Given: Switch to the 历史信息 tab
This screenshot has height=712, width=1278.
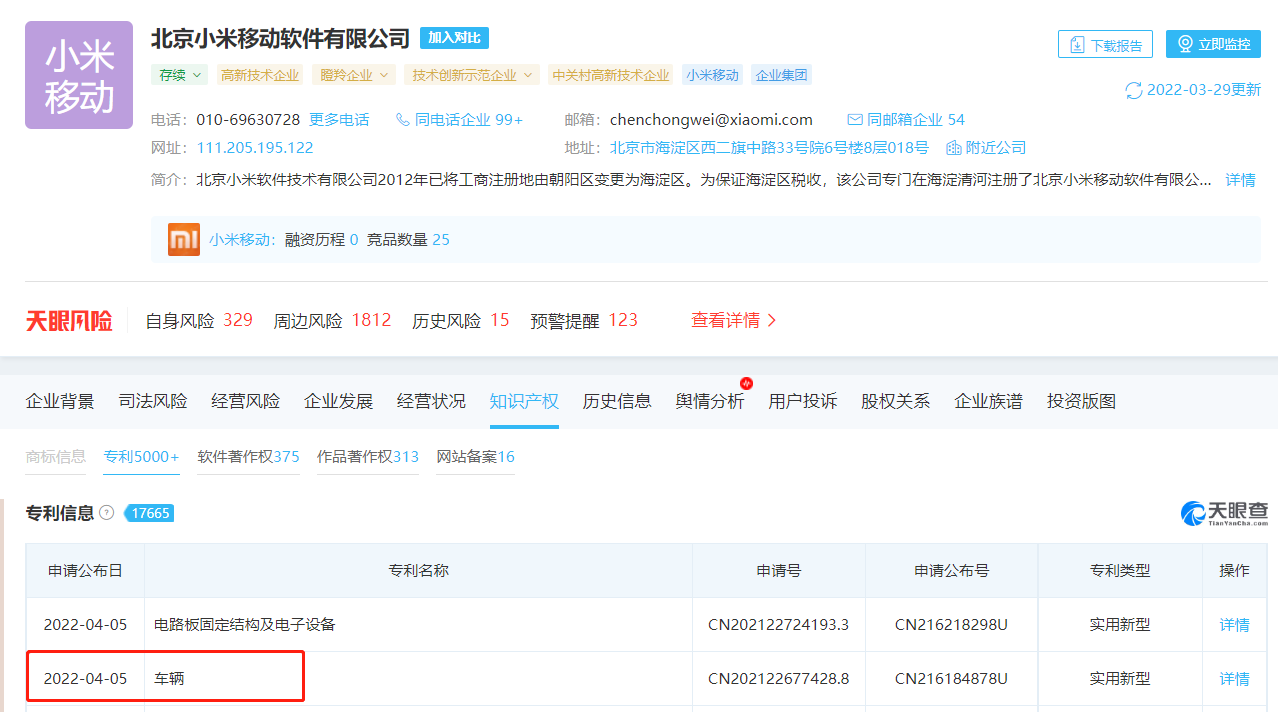Looking at the screenshot, I should click(x=617, y=402).
